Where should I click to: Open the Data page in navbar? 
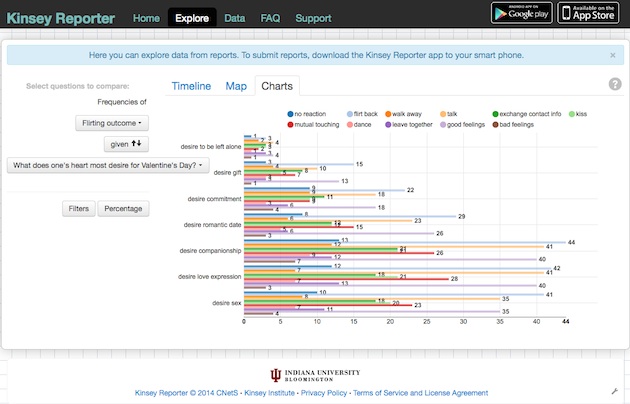234,18
